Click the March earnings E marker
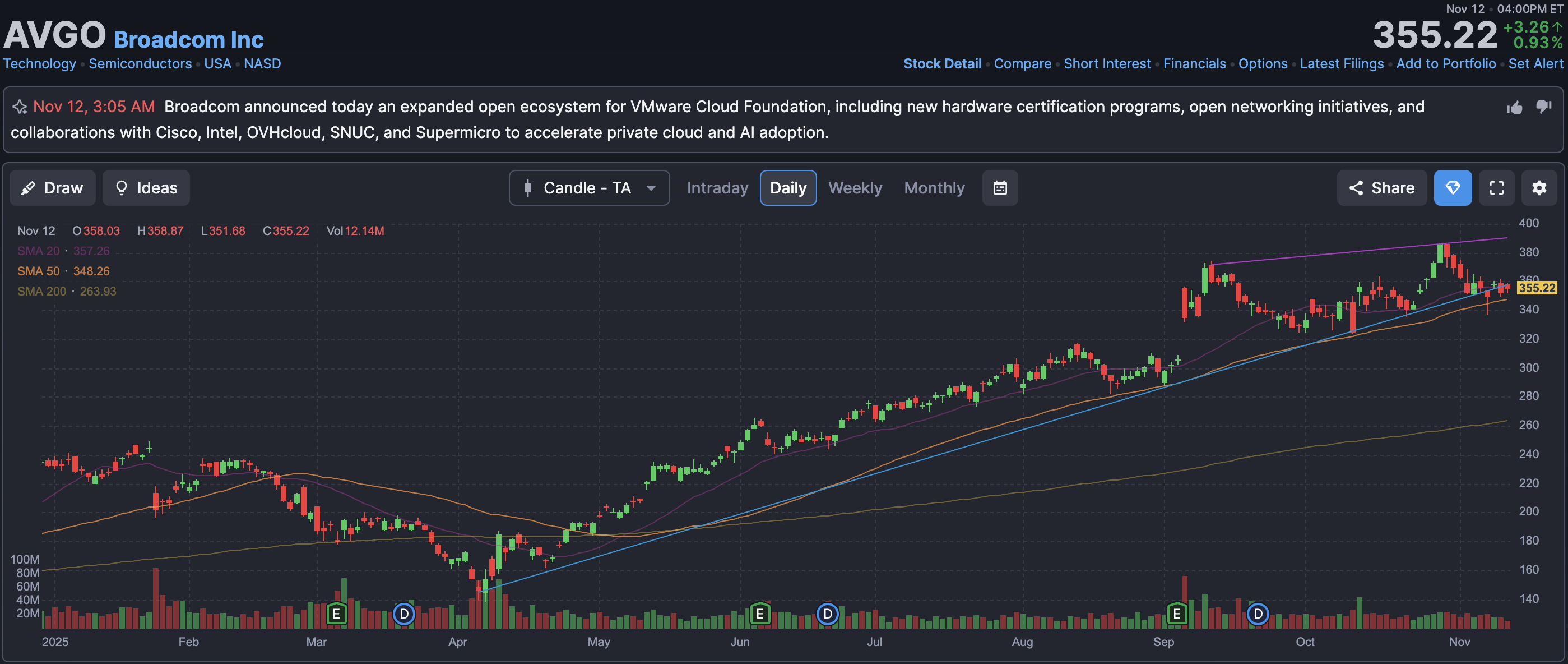 click(336, 614)
